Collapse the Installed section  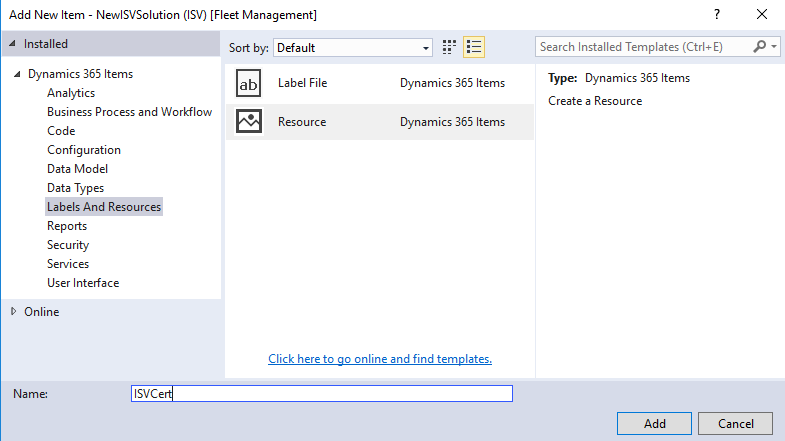tap(13, 44)
